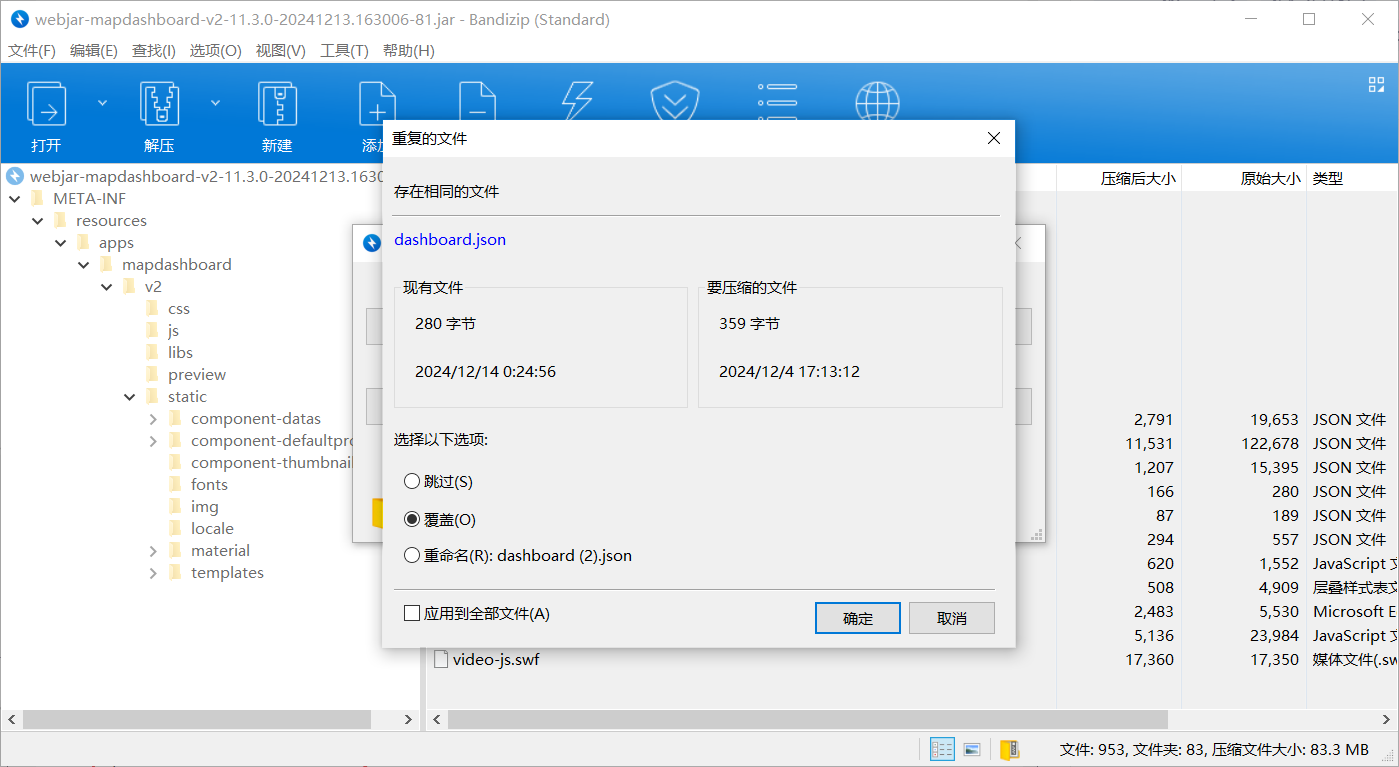
Task: Open the 视图(V) menu
Action: click(x=280, y=50)
